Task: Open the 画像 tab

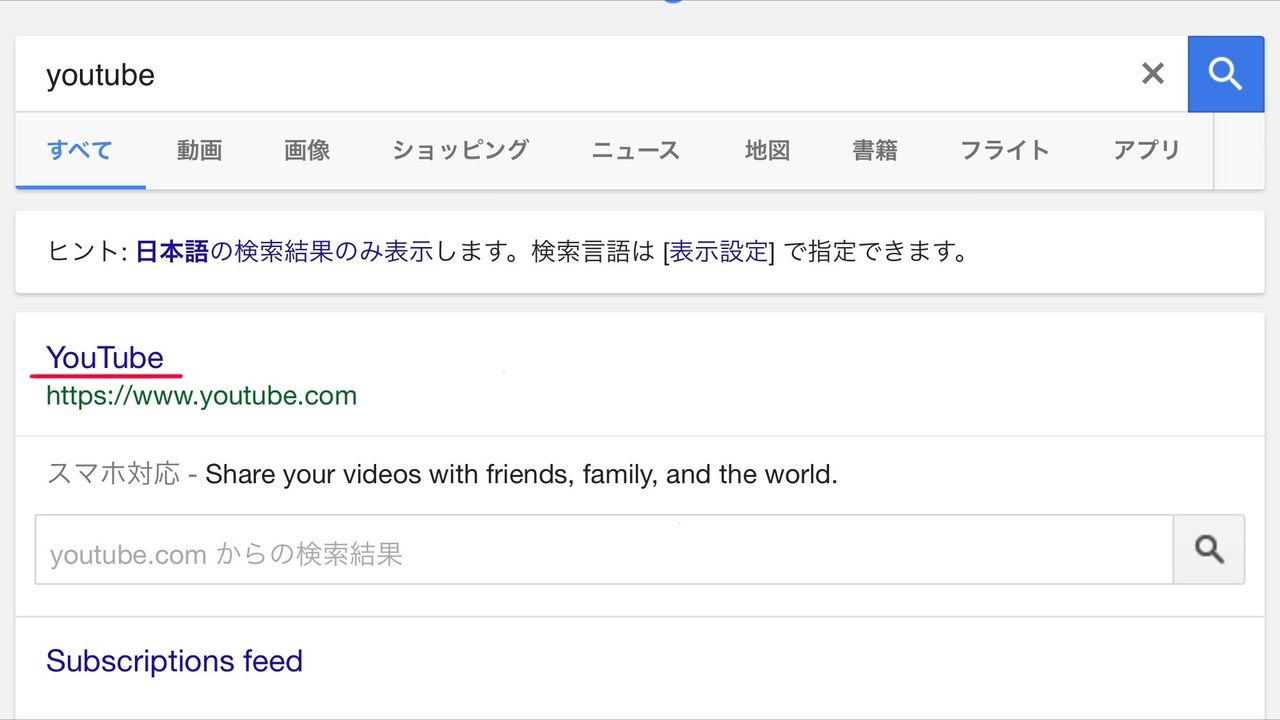Action: (x=307, y=150)
